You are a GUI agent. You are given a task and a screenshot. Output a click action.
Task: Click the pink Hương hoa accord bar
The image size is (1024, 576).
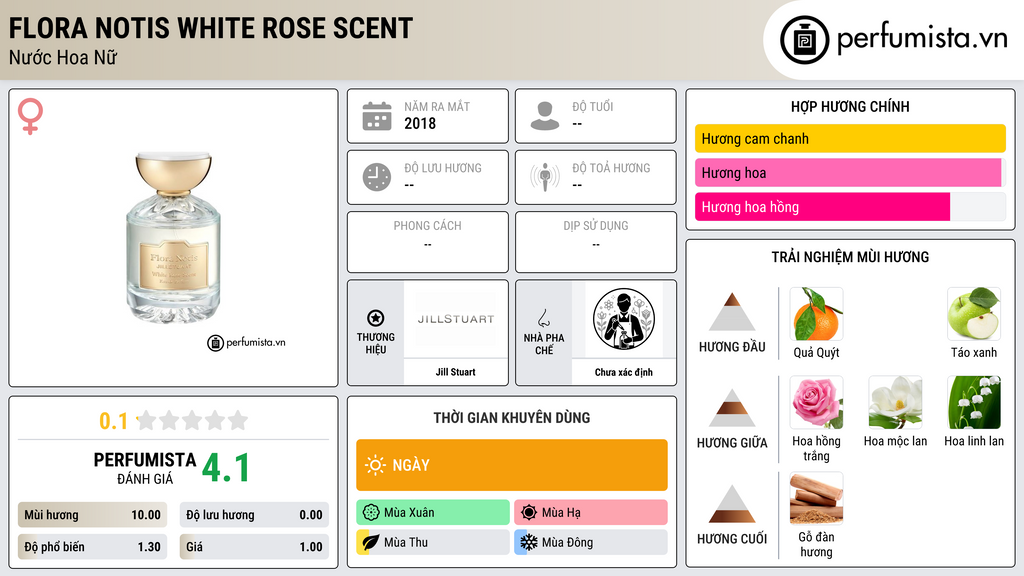(850, 172)
